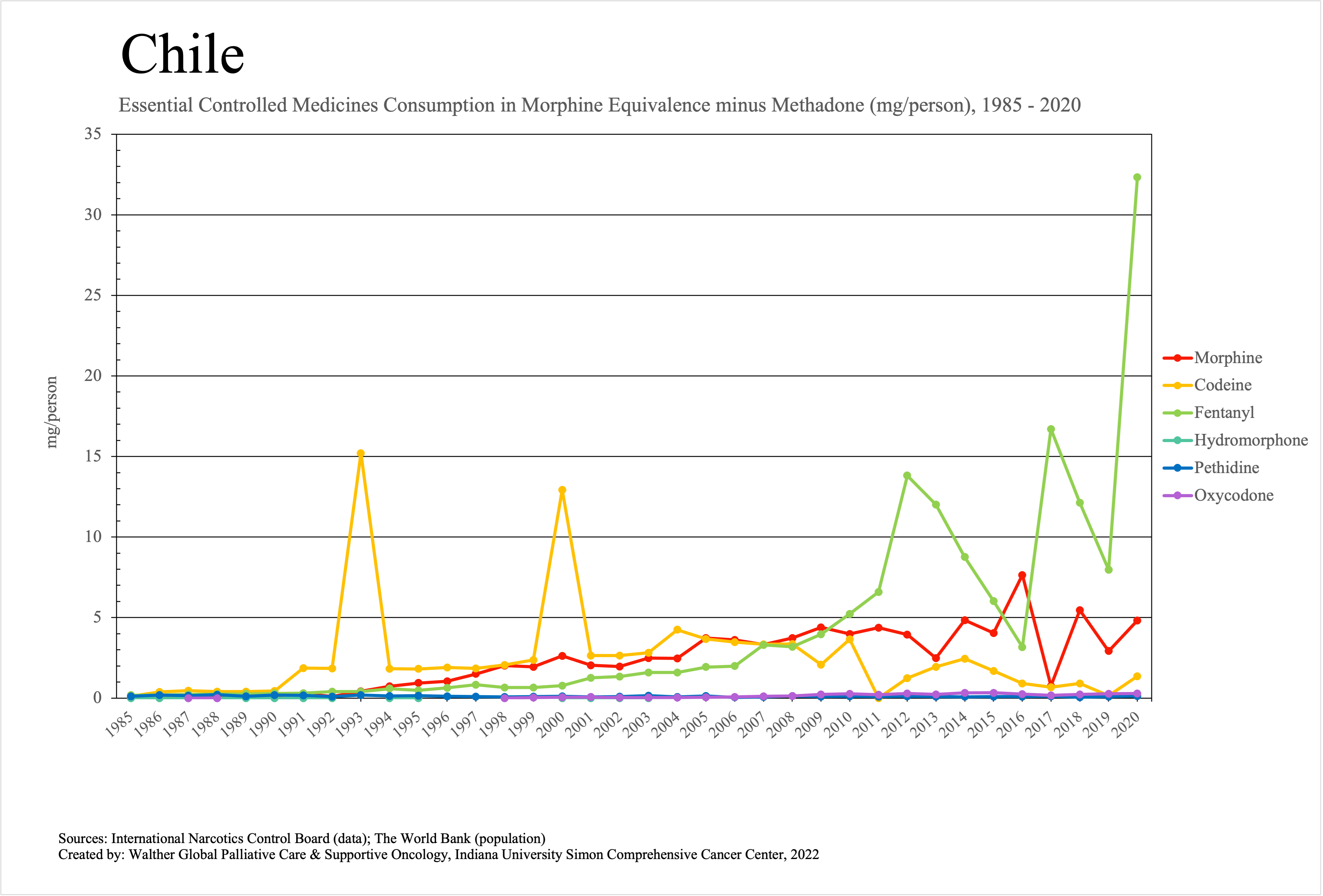Click the Codeine 1993 peak data point
Screen dimensions: 1323x896
pyautogui.click(x=360, y=453)
